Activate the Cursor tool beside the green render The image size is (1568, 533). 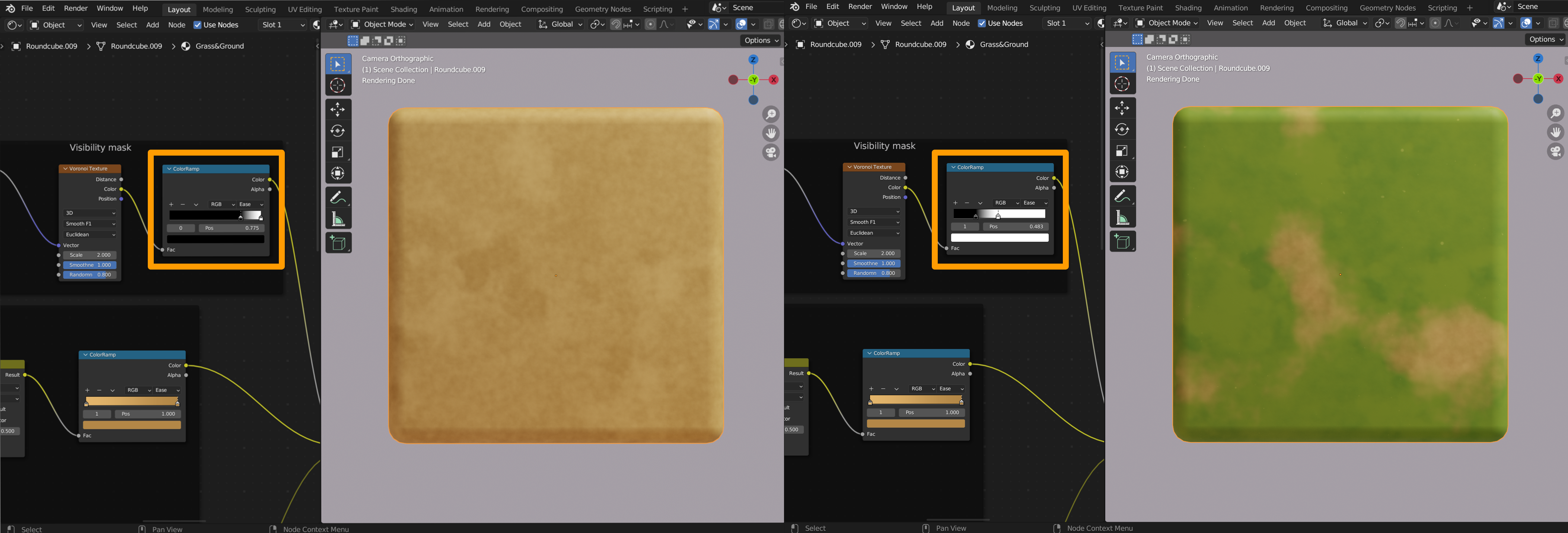[1122, 84]
